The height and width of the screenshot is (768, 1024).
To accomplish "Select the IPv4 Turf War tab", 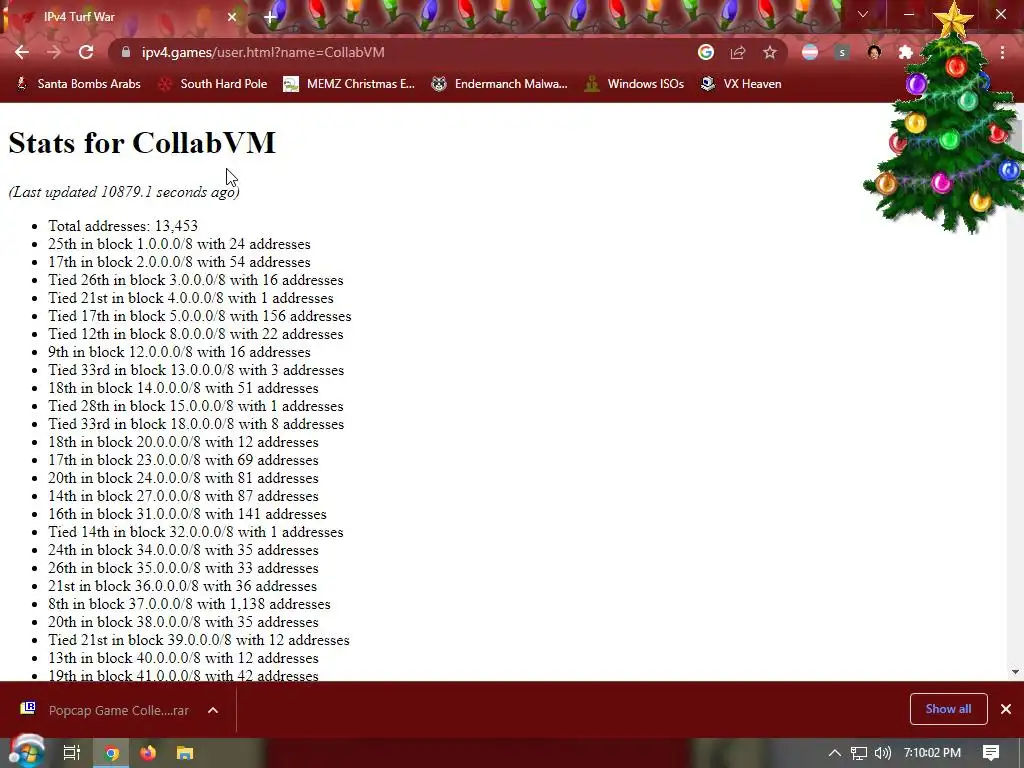I will click(x=124, y=17).
